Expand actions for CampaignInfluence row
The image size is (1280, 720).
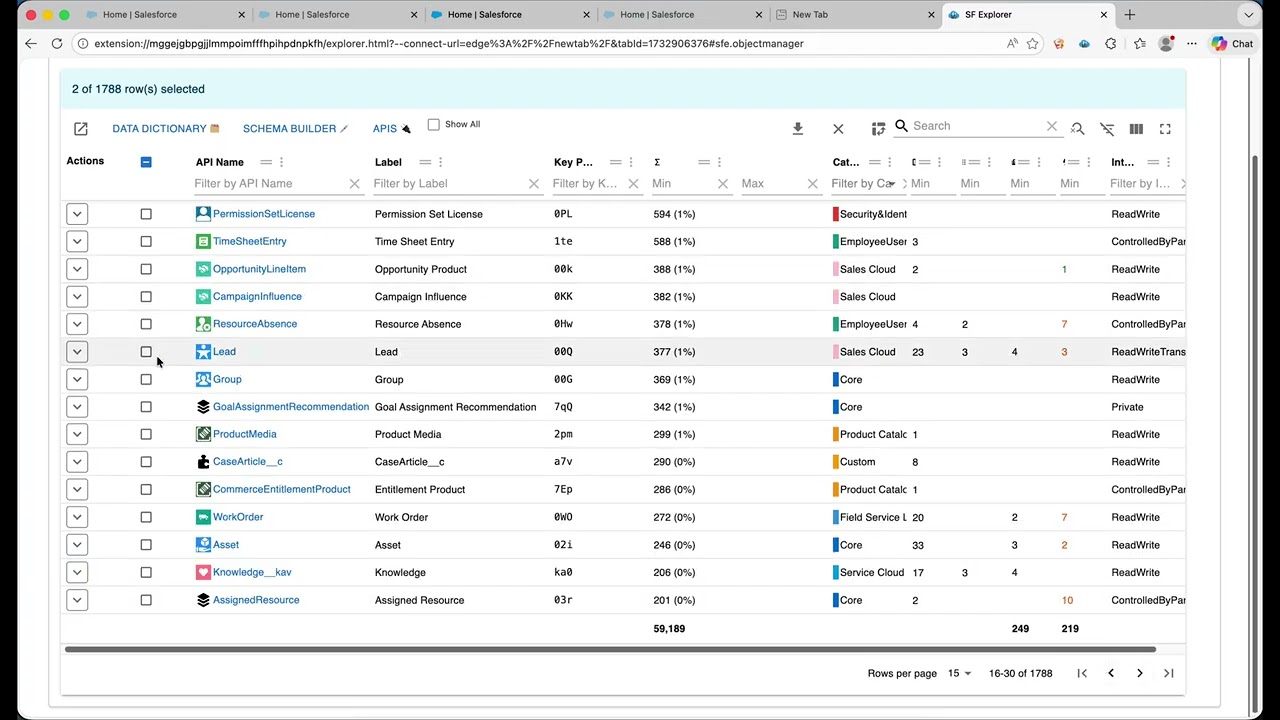coord(77,297)
